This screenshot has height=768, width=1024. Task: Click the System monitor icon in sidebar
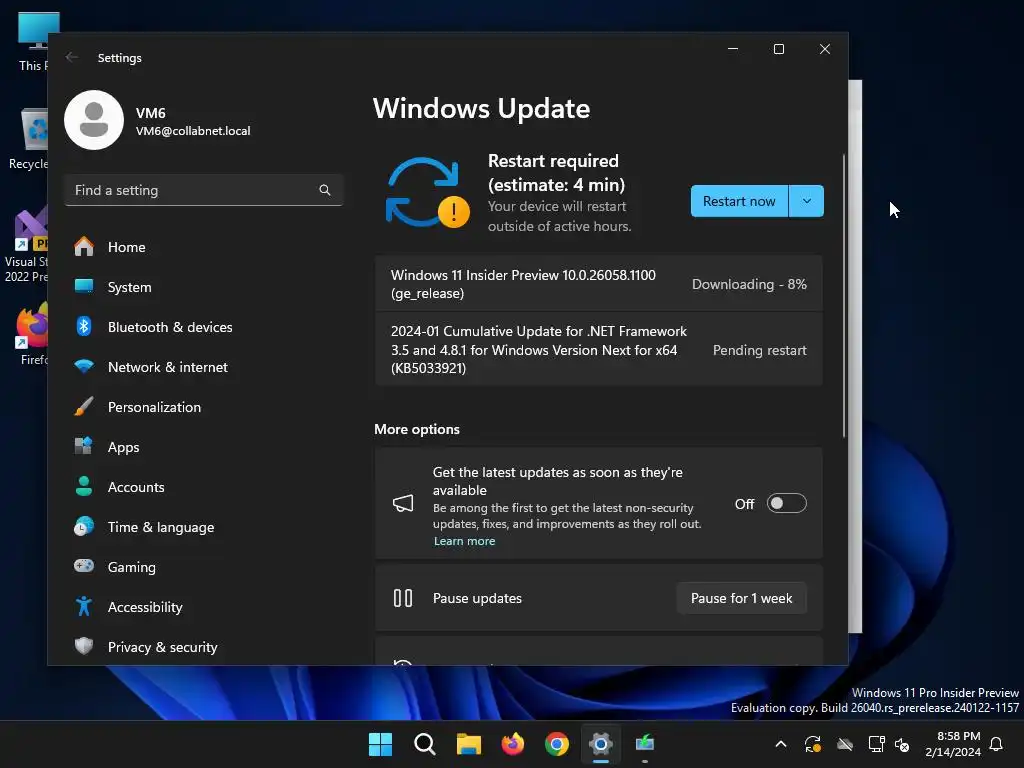(84, 287)
